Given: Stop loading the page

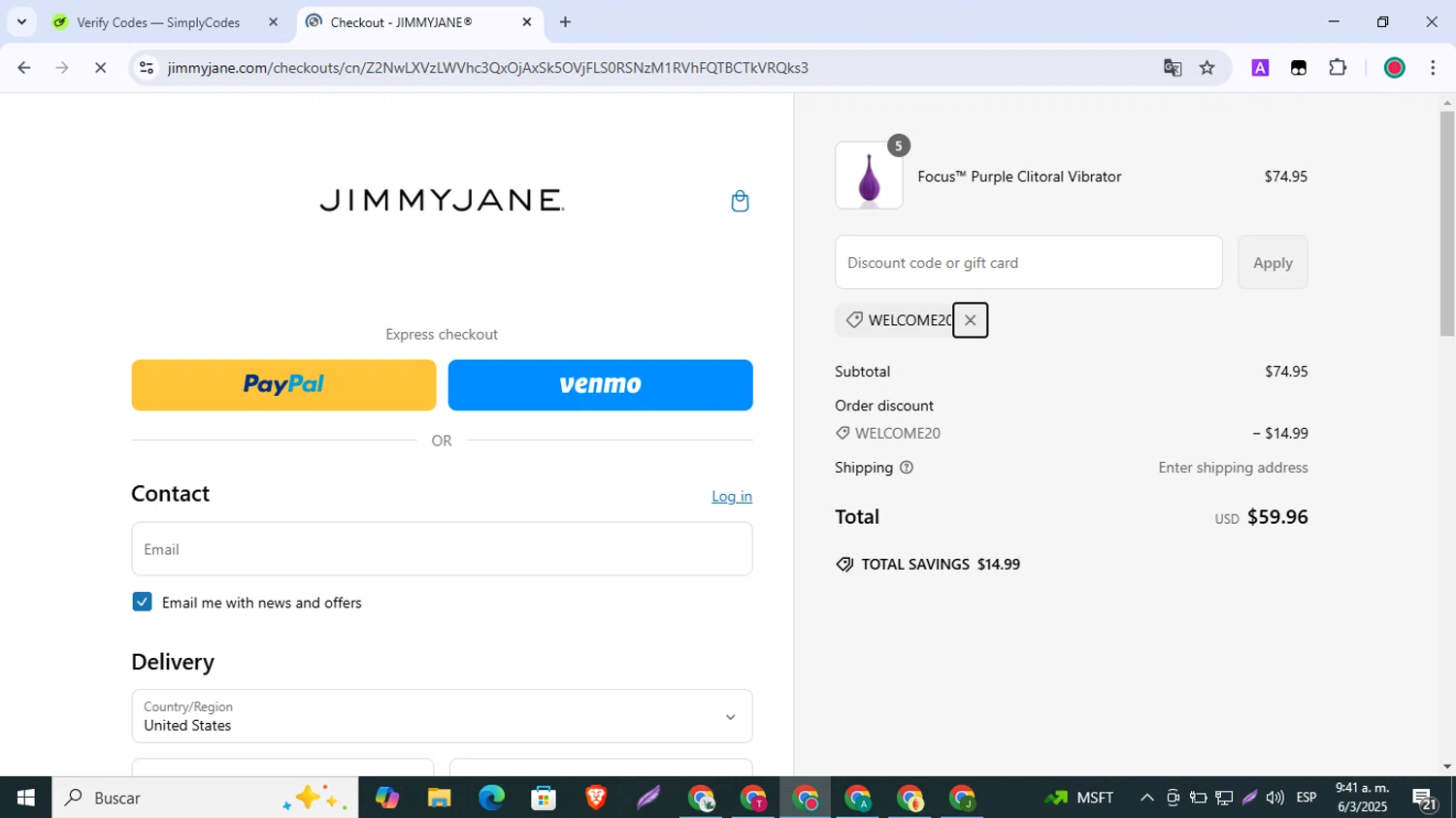Looking at the screenshot, I should (x=100, y=68).
